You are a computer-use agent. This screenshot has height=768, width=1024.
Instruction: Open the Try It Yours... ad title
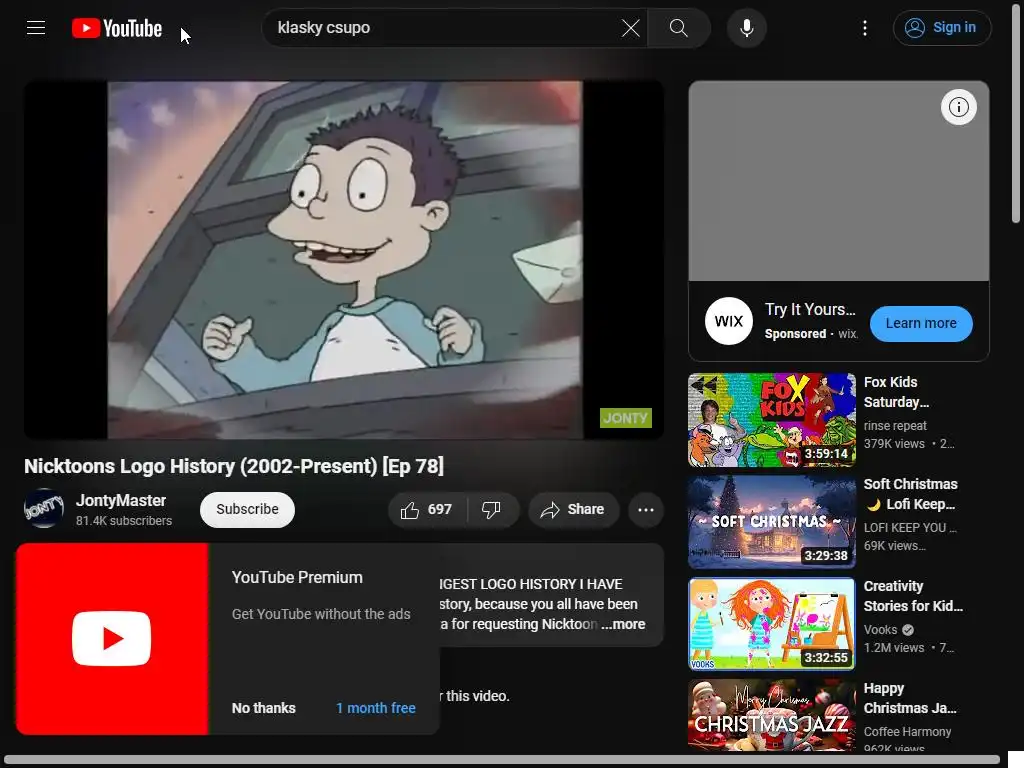coord(810,310)
